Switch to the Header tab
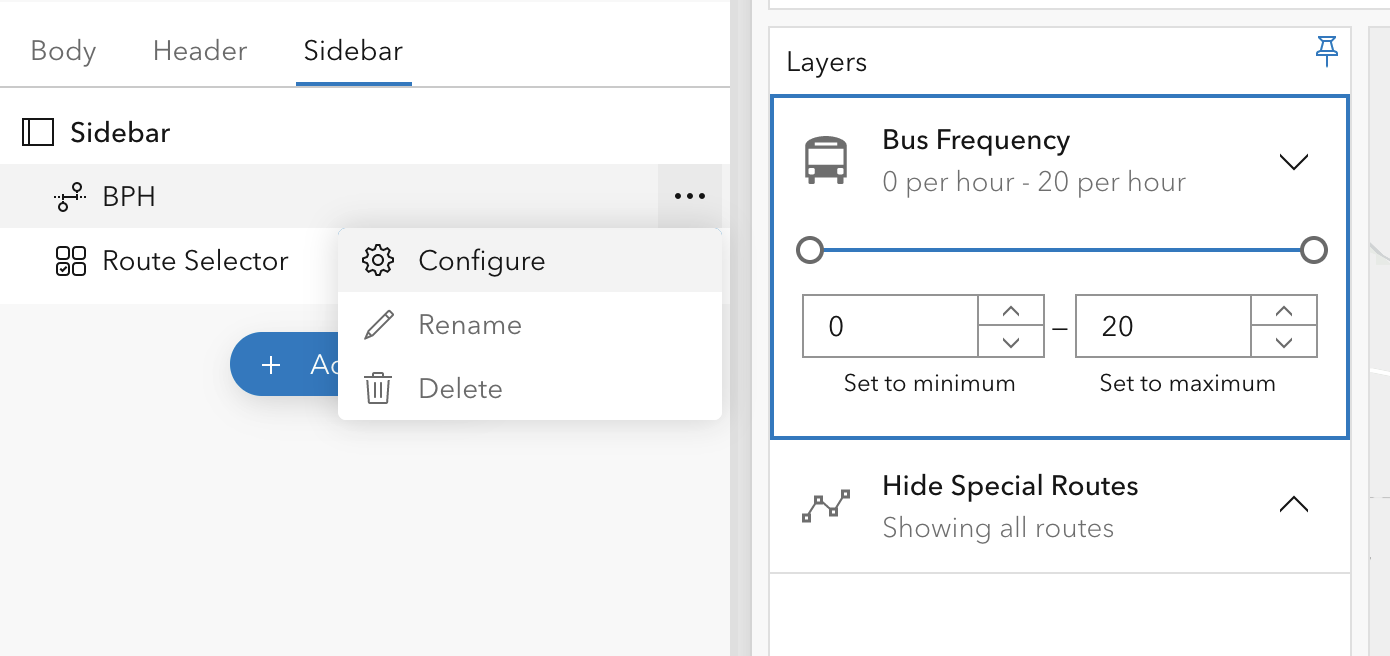 tap(200, 51)
